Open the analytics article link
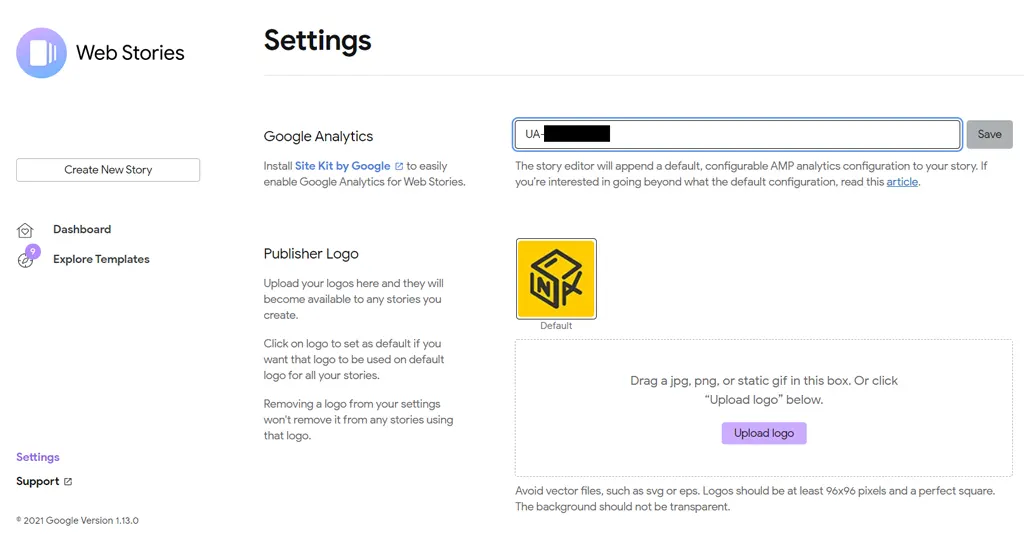The height and width of the screenshot is (545, 1024). point(902,182)
